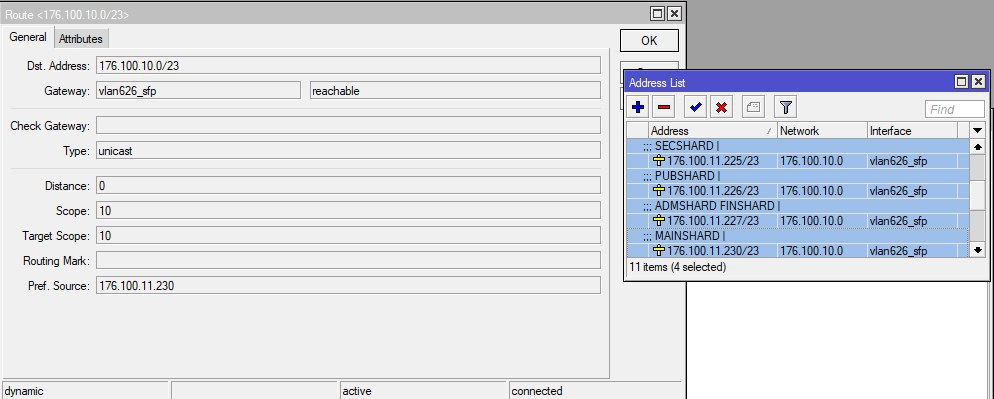This screenshot has width=994, height=399.
Task: Add new address with plus icon
Action: (x=638, y=107)
